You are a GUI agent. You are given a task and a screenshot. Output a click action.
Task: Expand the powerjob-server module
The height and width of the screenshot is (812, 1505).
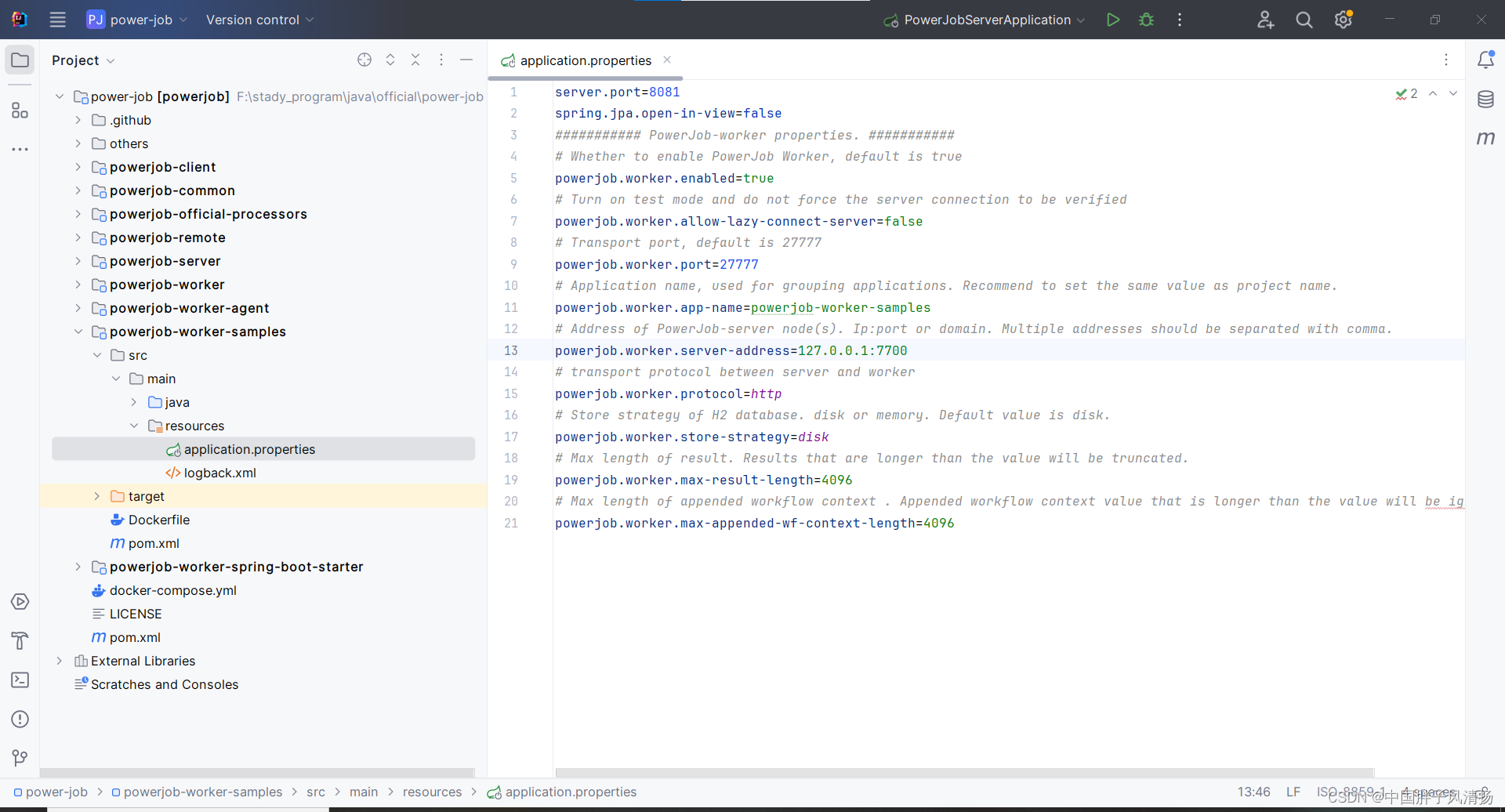(78, 261)
